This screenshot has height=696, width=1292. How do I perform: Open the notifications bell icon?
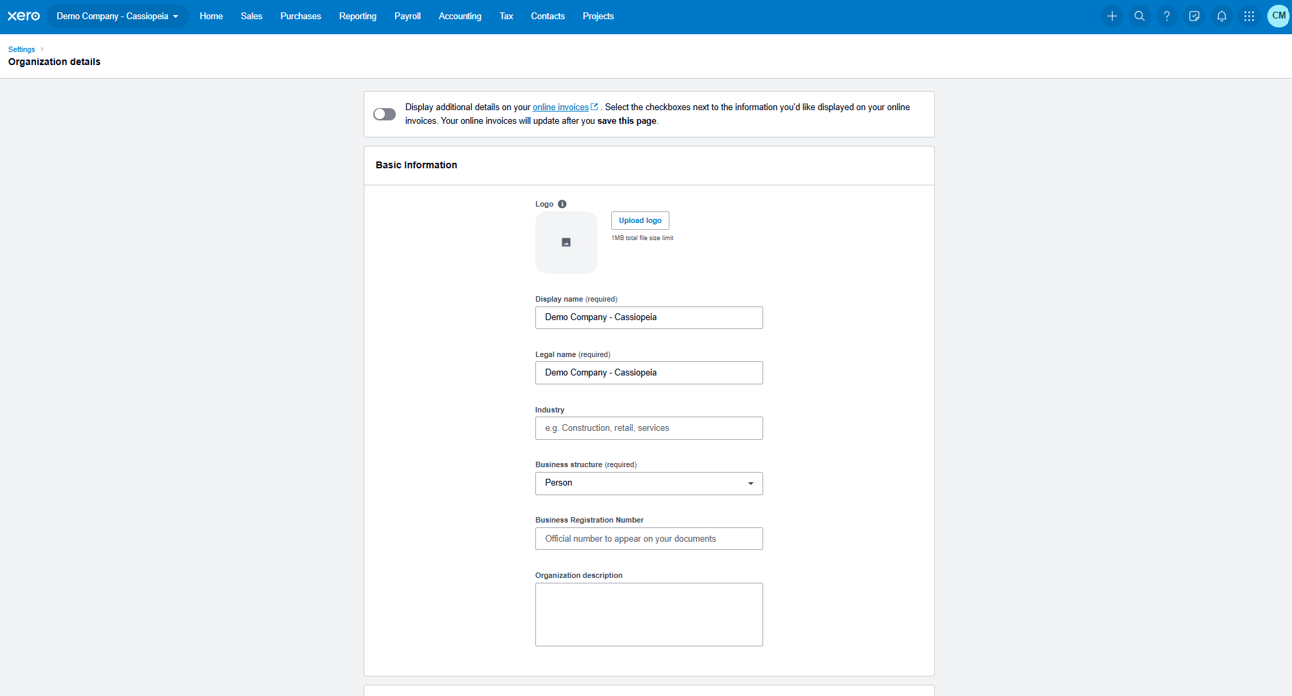pyautogui.click(x=1221, y=16)
